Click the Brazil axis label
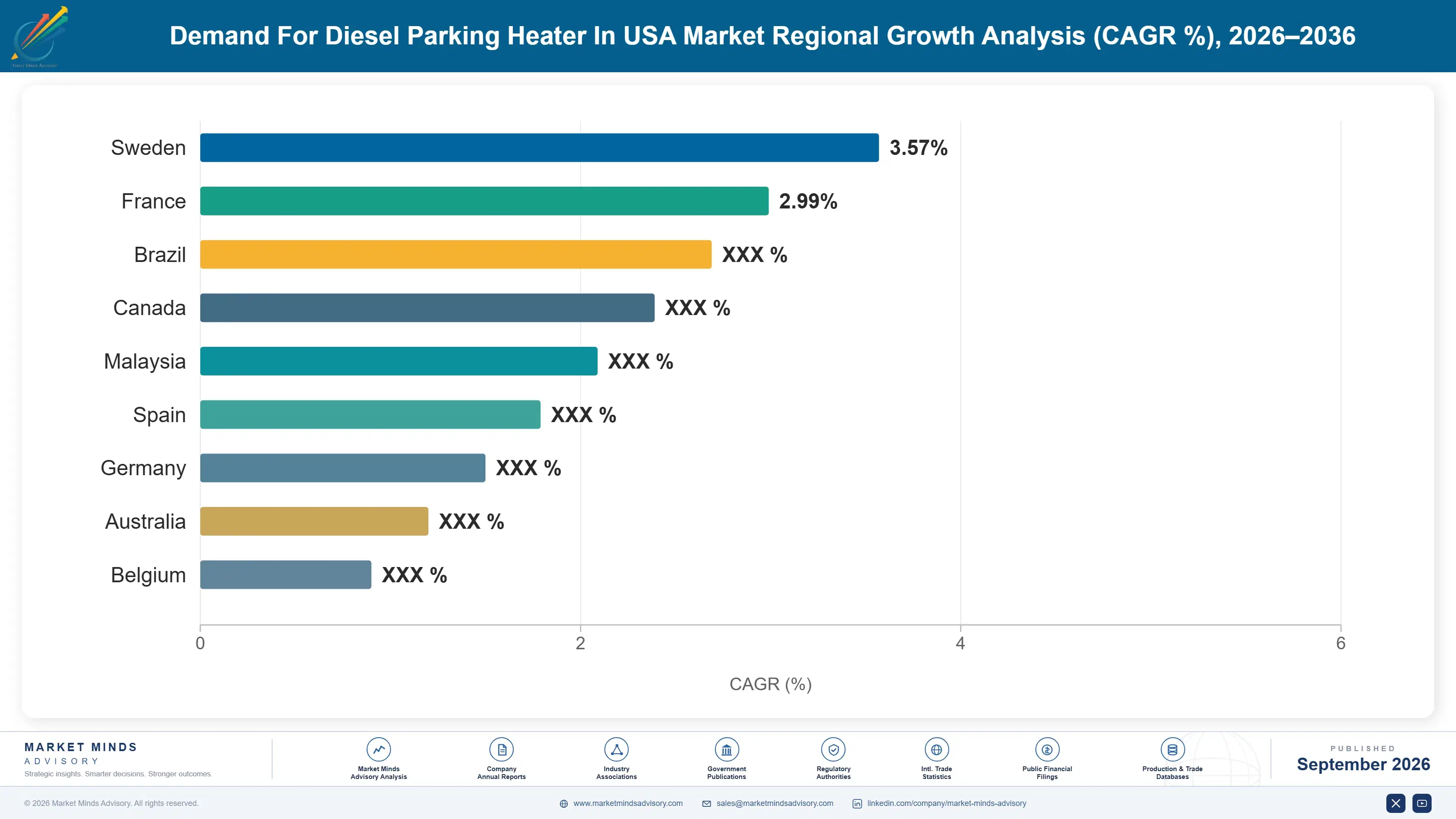The width and height of the screenshot is (1456, 819). tap(160, 255)
